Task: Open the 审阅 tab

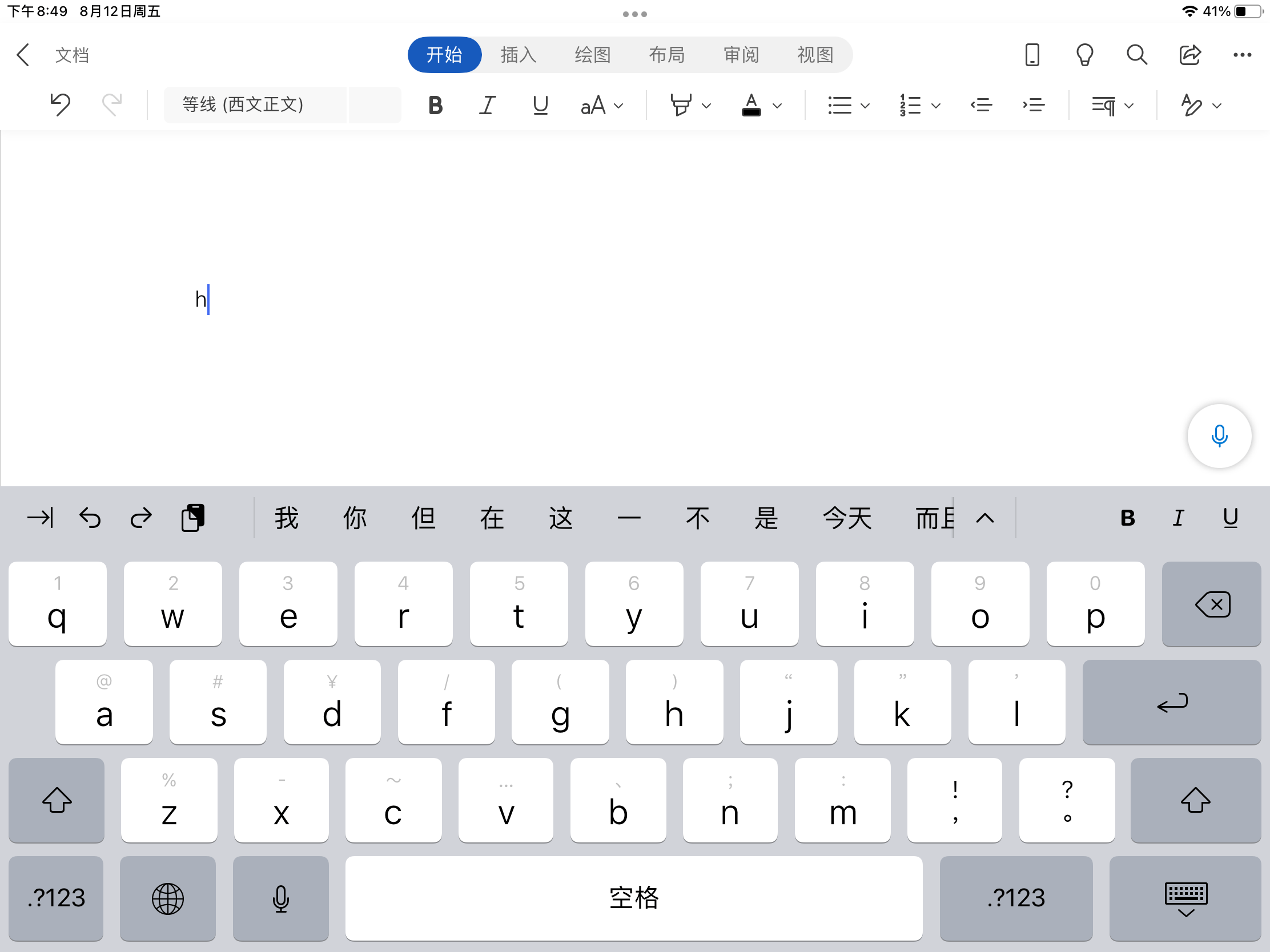Action: click(x=741, y=55)
